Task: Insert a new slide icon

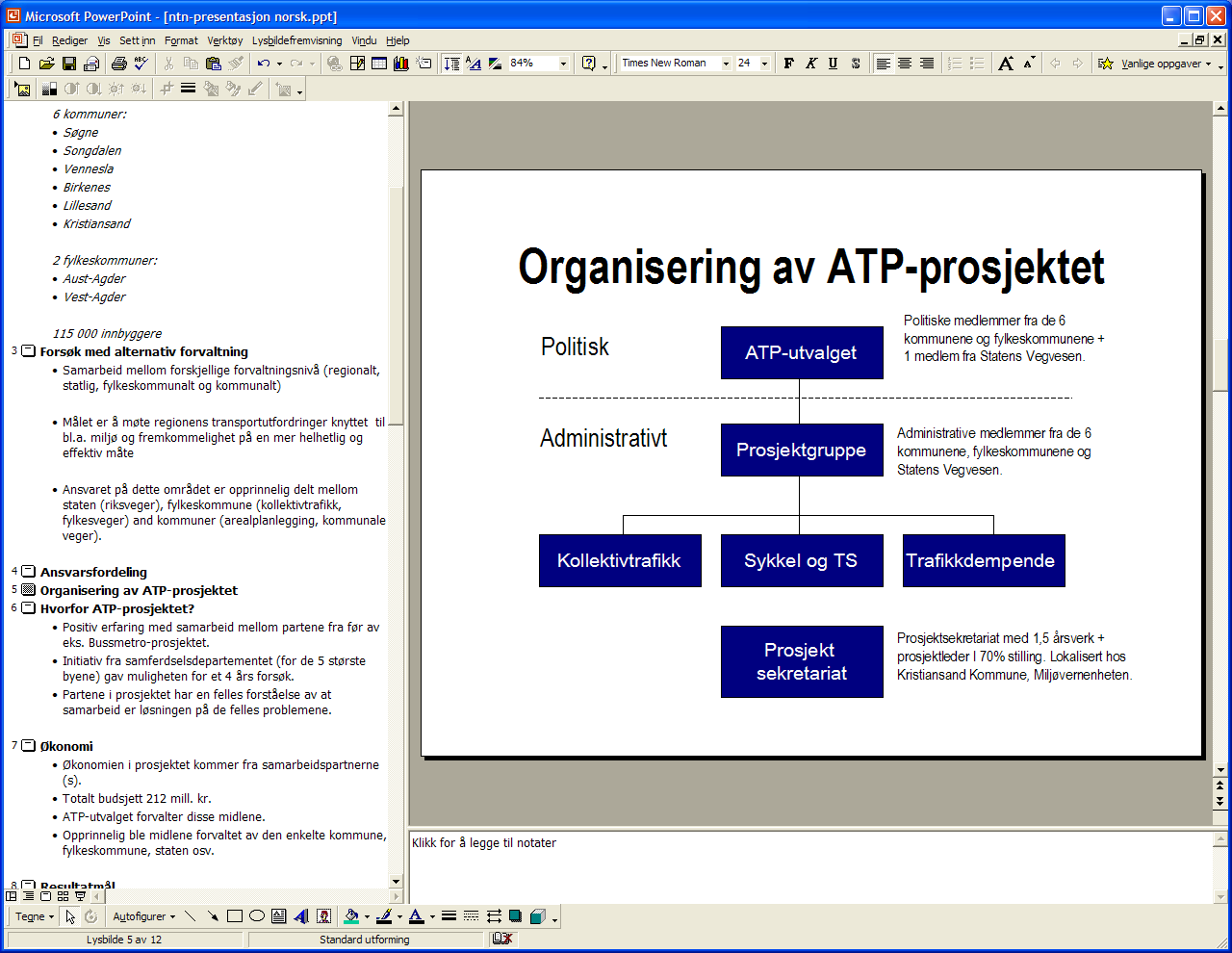Action: (x=423, y=64)
